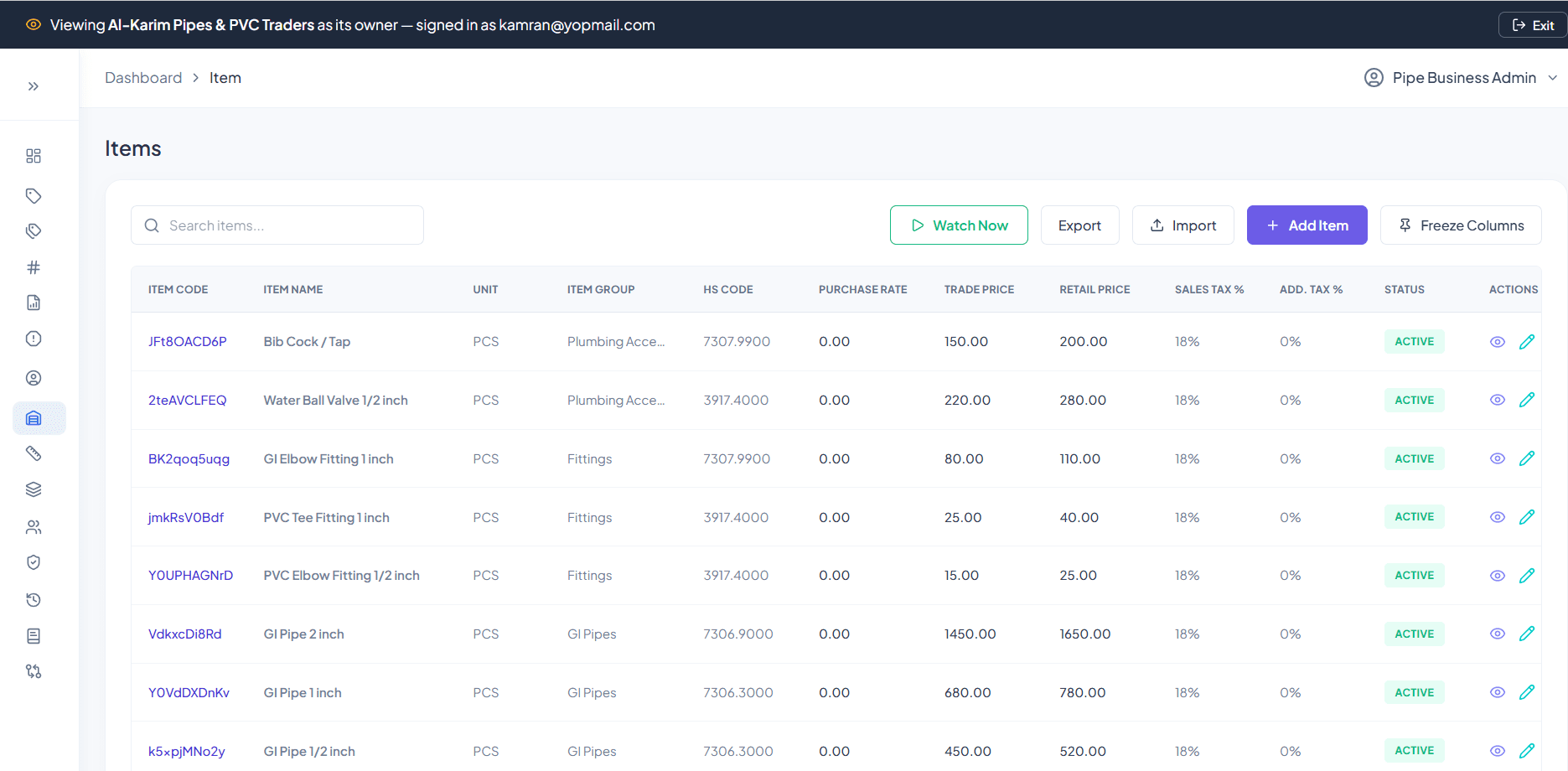Click the octagon alert icon in the sidebar

tap(34, 339)
